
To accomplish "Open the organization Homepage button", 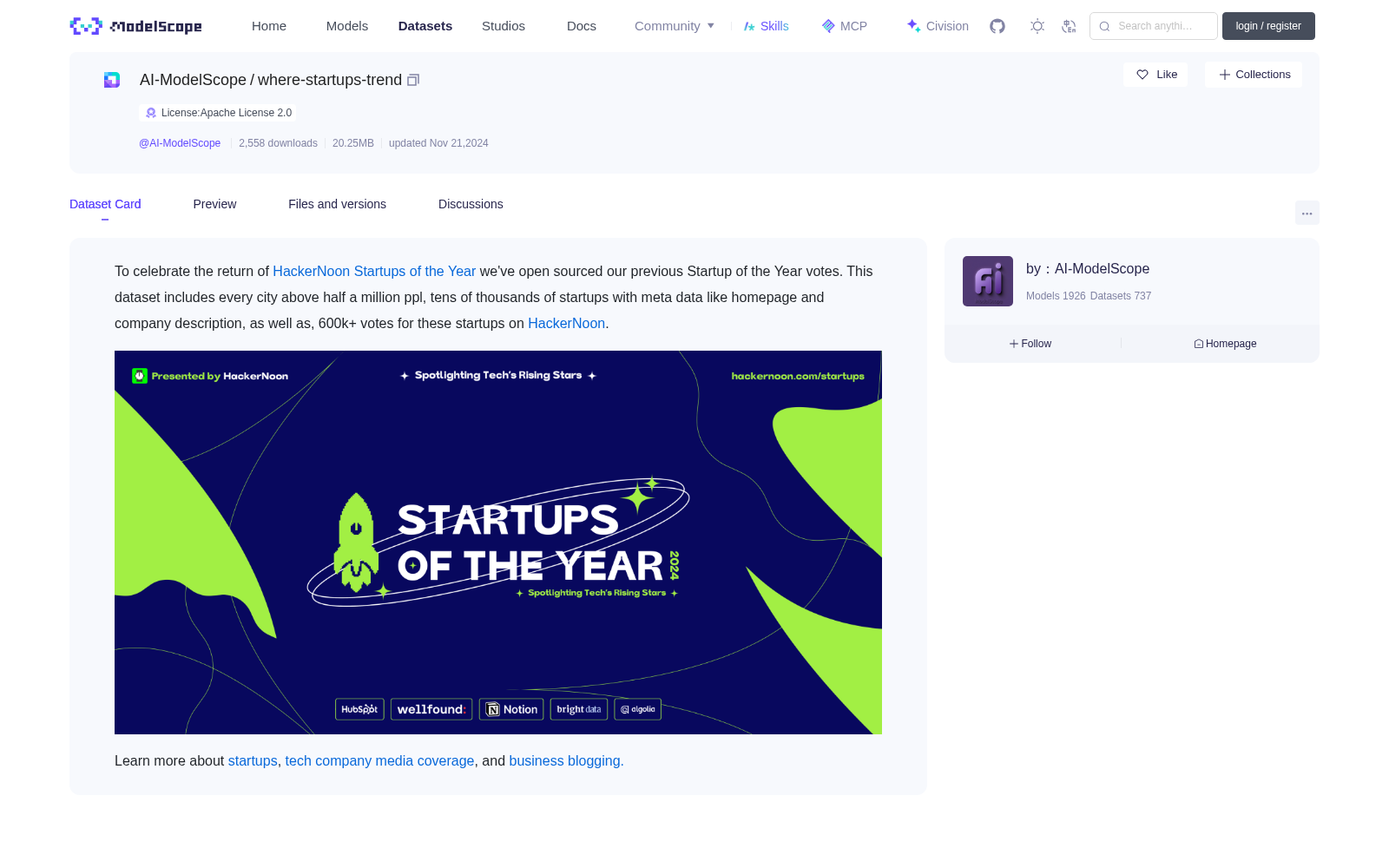I will pos(1225,344).
